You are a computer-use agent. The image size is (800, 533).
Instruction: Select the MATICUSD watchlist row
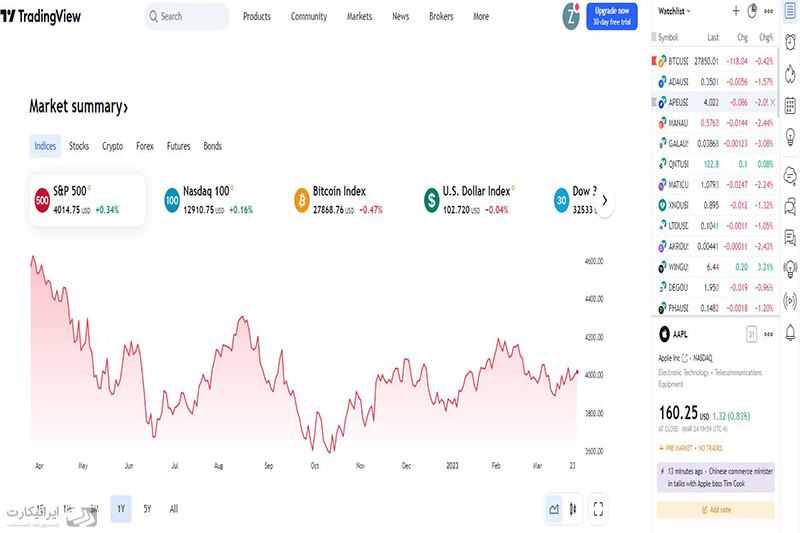click(x=715, y=185)
